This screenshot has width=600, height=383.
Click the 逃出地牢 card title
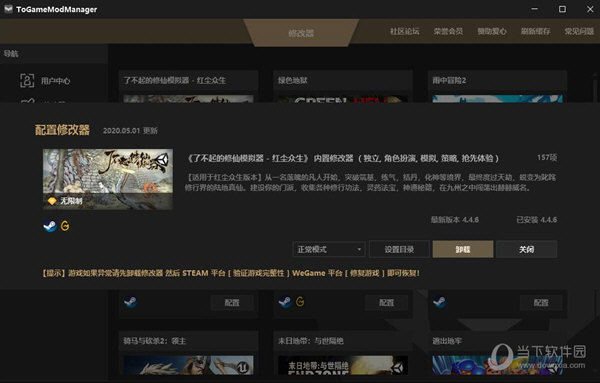(447, 341)
